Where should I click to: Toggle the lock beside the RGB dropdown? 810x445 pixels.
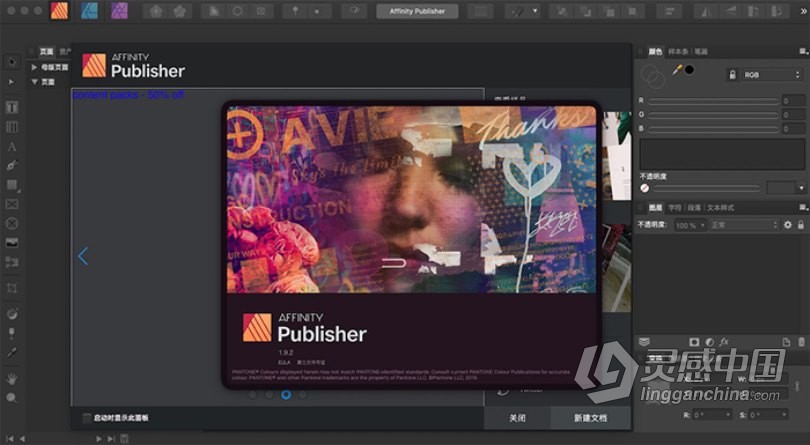pos(732,75)
